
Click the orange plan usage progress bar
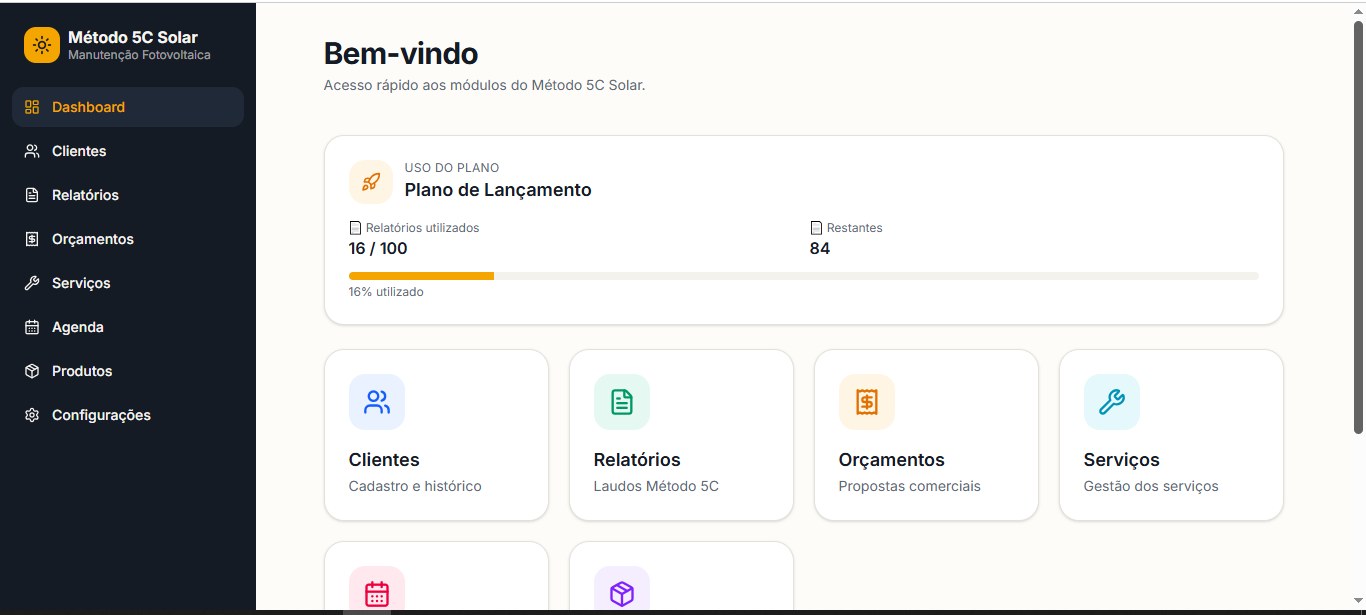(x=421, y=275)
